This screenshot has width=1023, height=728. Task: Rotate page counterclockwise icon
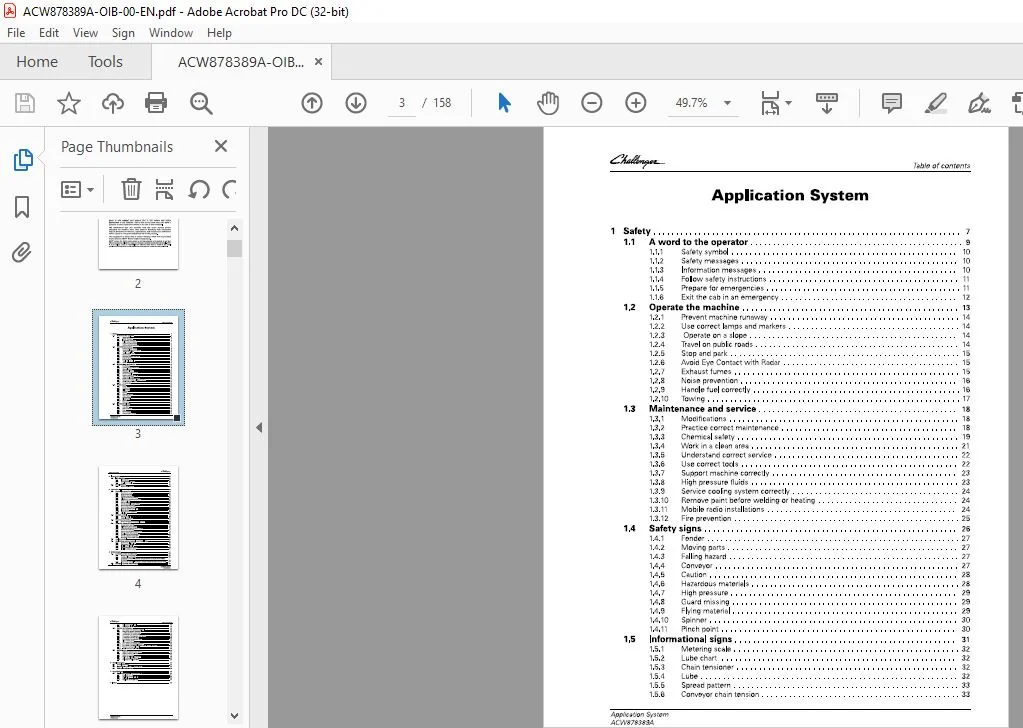pyautogui.click(x=199, y=189)
